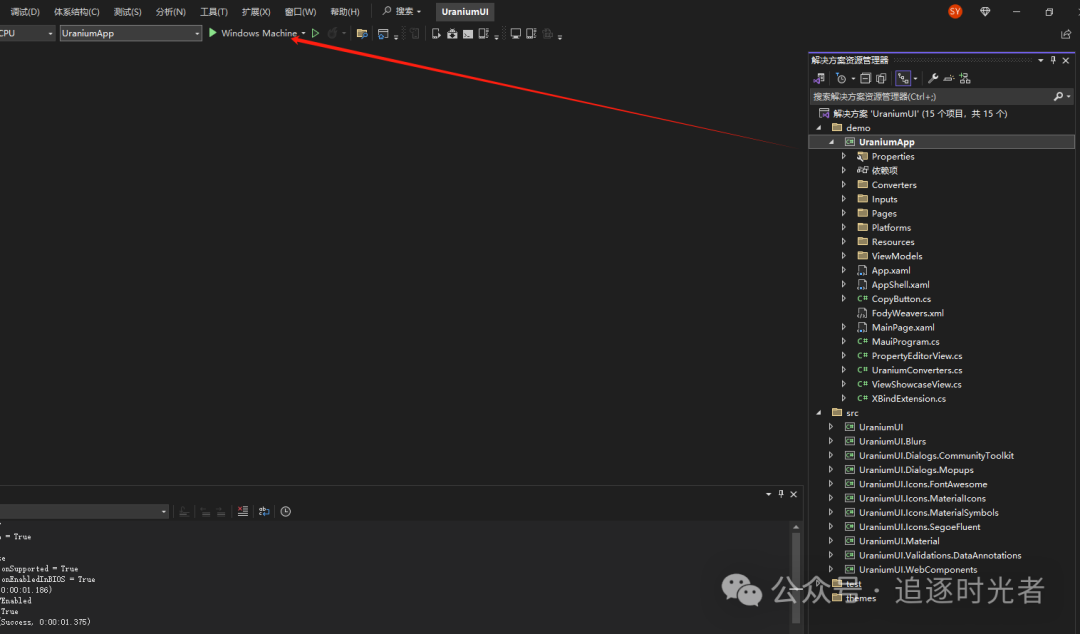Collapse the demo solution folder
1080x634 pixels.
[819, 128]
